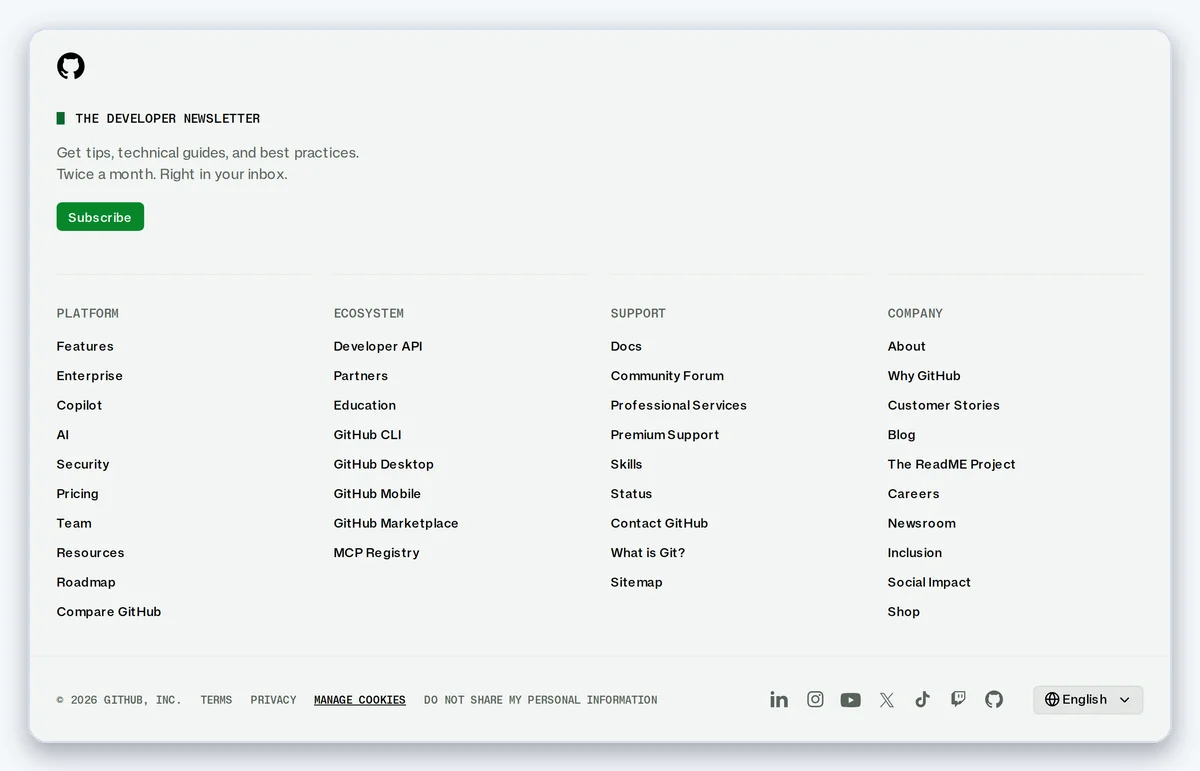Open the MCP Registry link
This screenshot has width=1200, height=771.
point(377,553)
